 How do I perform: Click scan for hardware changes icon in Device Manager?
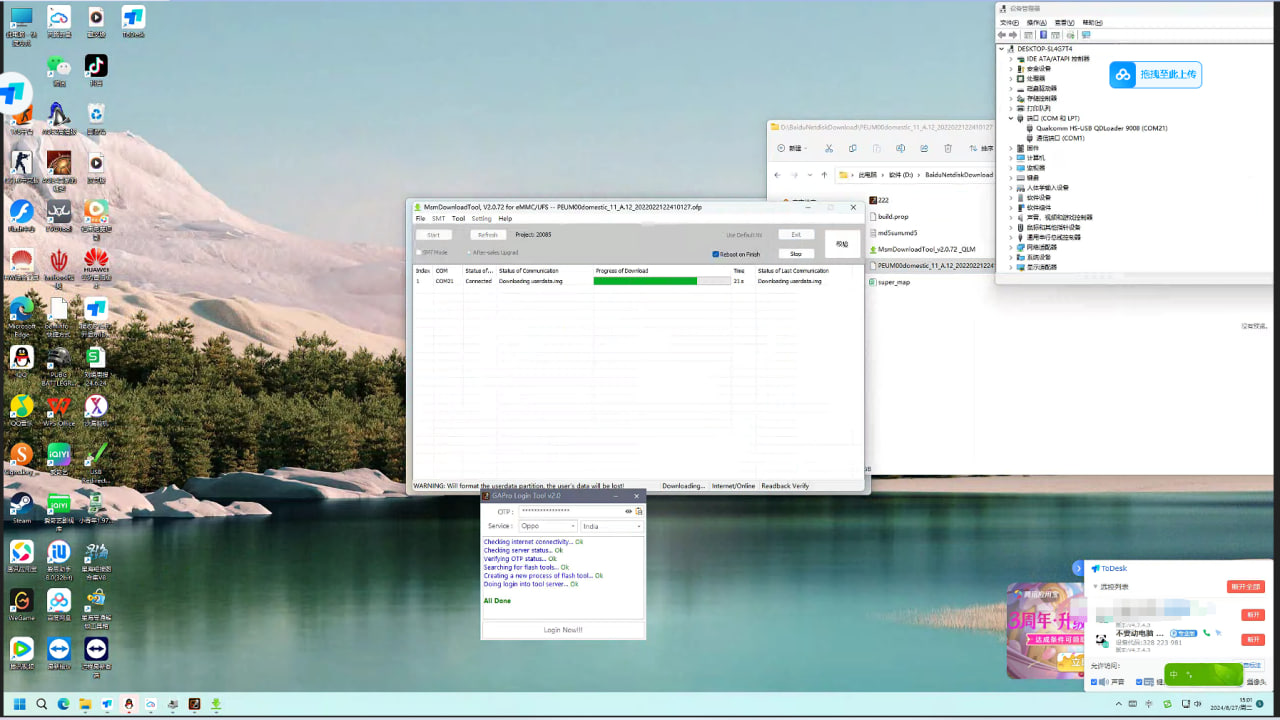click(1085, 35)
